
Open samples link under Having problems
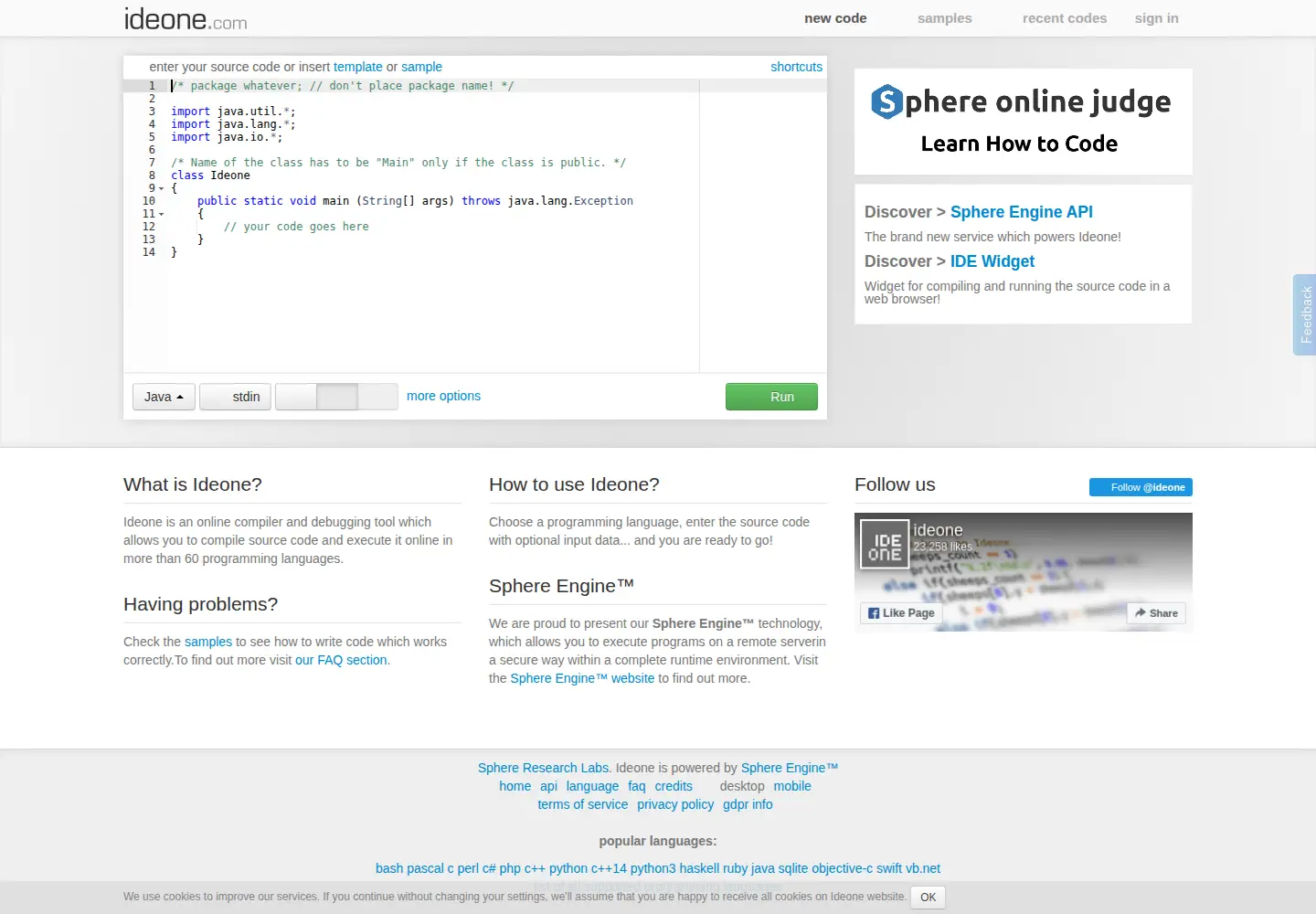pos(208,642)
